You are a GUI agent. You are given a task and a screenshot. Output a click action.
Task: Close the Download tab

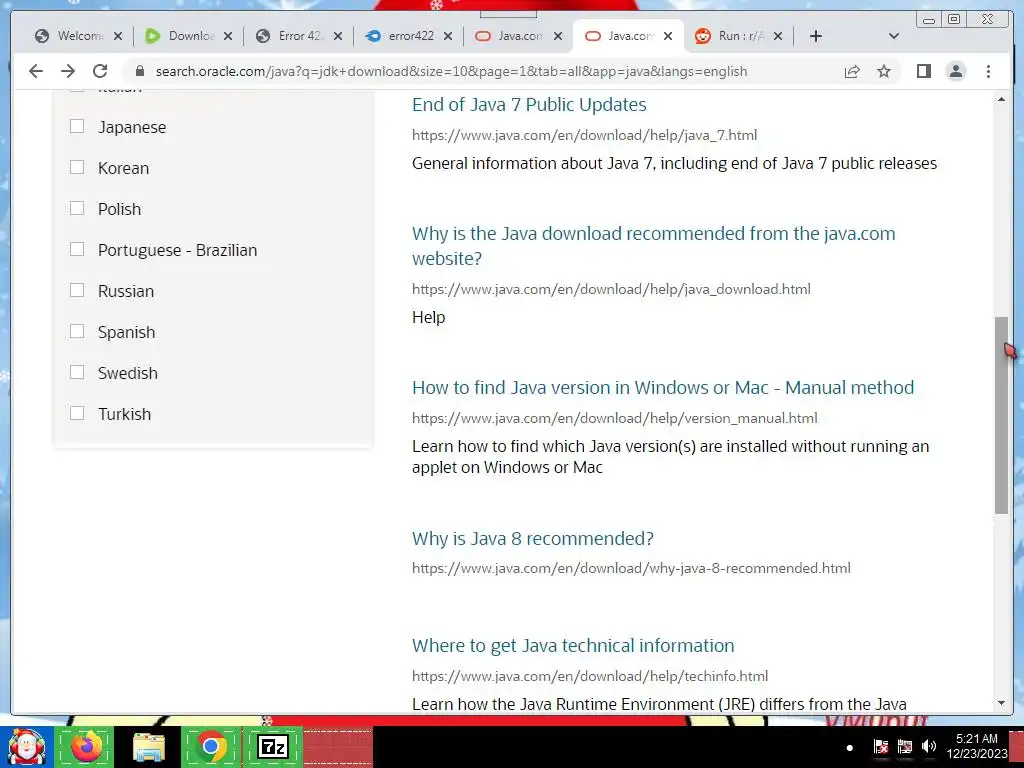pos(227,36)
